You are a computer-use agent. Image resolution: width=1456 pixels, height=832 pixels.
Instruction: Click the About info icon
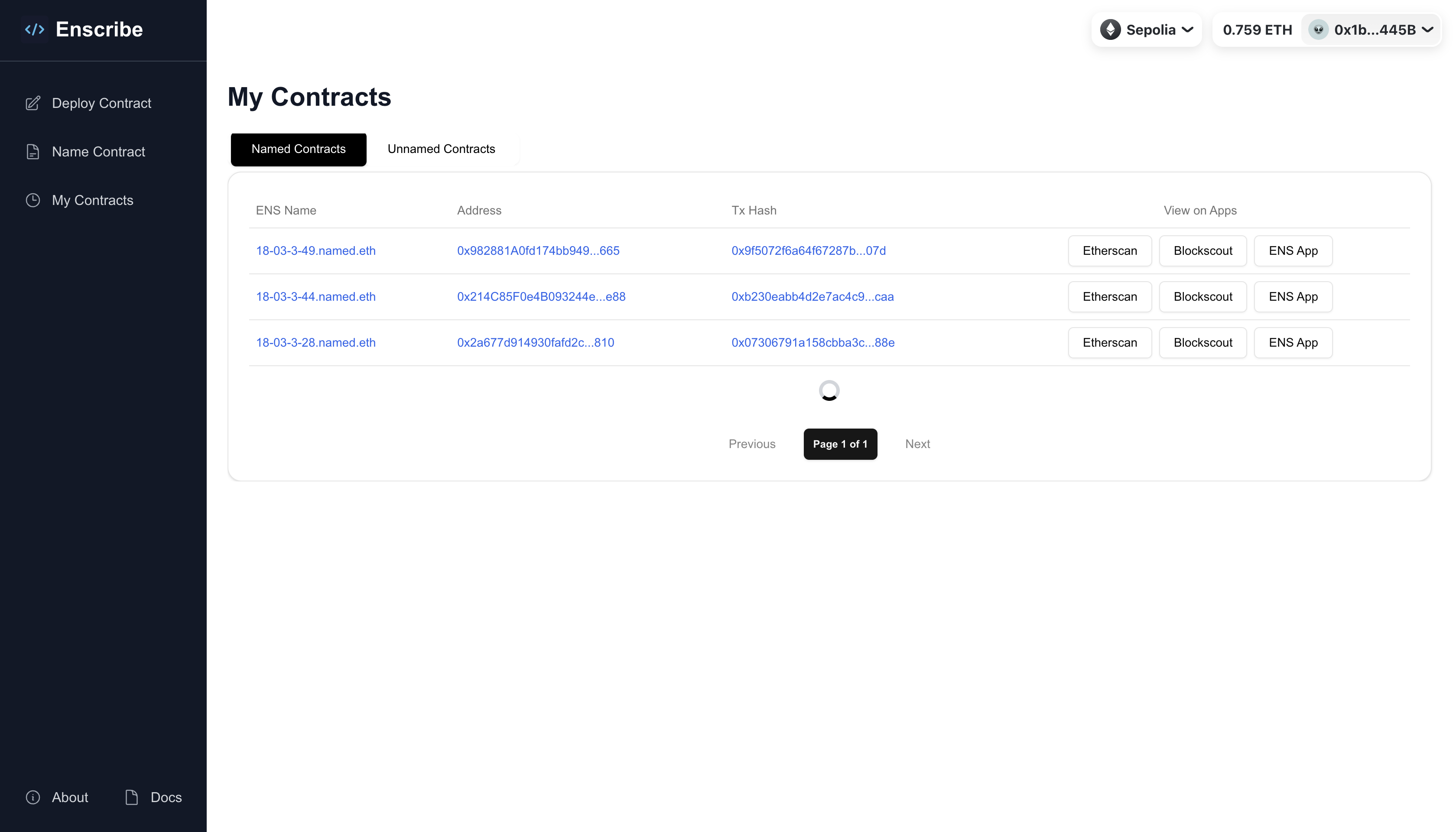pos(33,797)
